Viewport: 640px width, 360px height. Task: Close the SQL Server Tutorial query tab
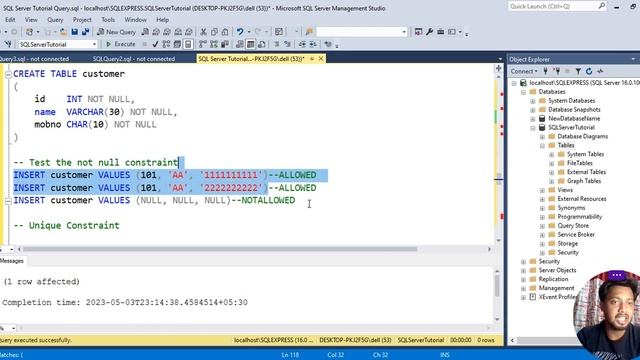[321, 59]
